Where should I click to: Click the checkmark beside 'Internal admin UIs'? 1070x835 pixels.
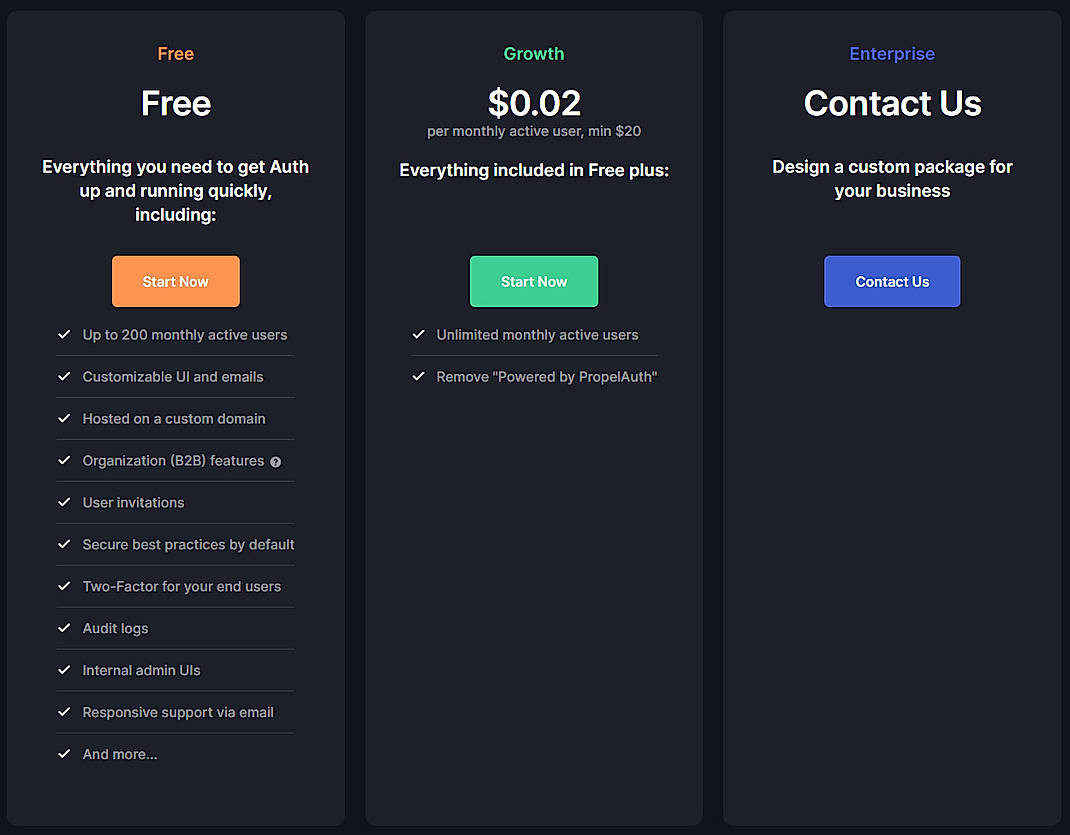(x=64, y=670)
